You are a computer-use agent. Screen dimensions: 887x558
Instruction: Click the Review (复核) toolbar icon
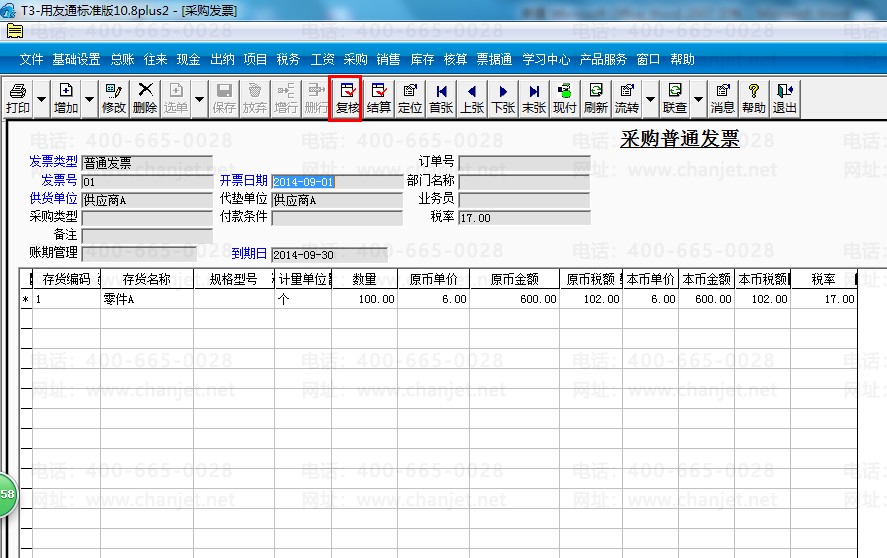(347, 98)
